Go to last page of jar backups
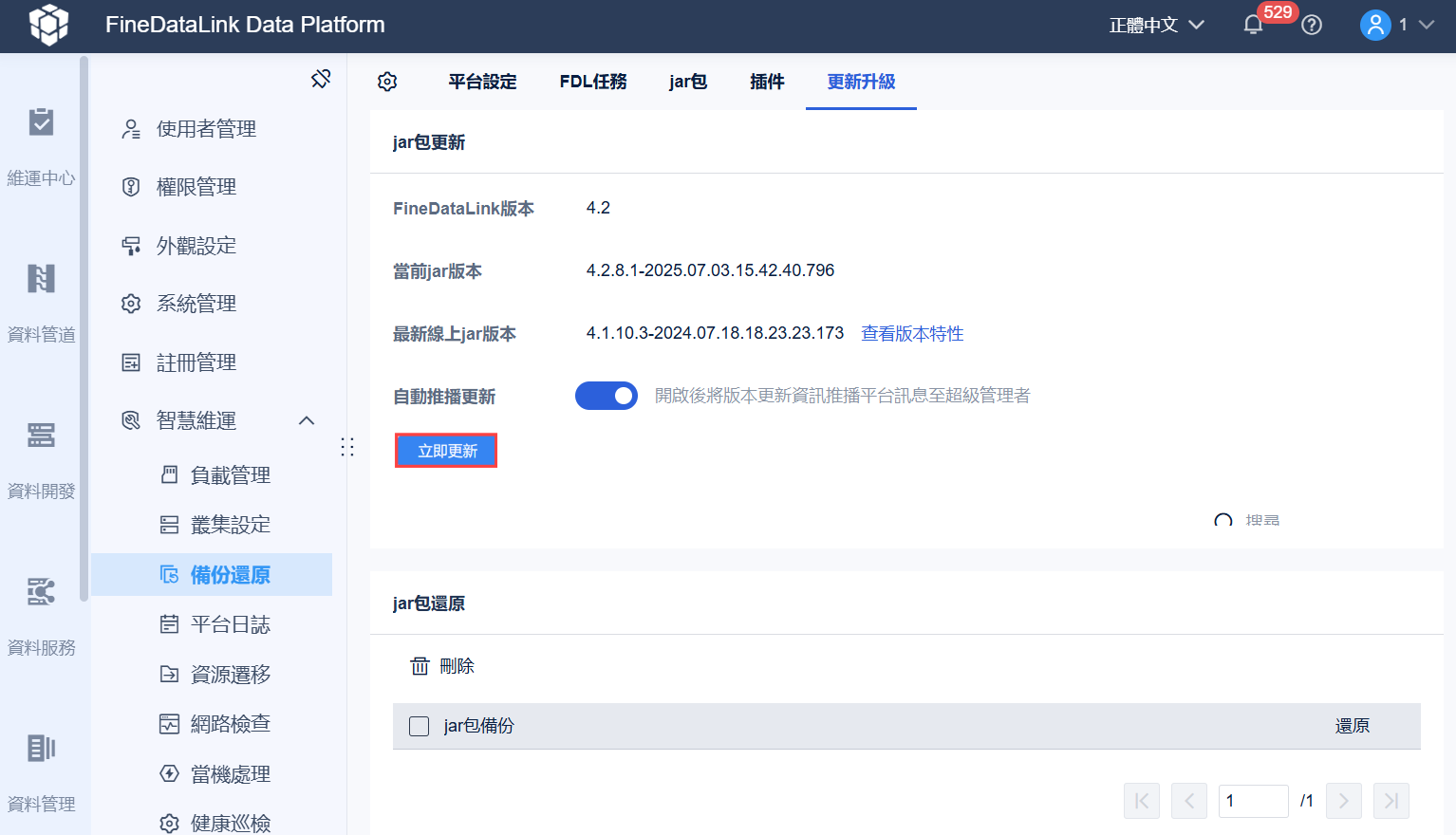Viewport: 1456px width, 835px height. [1391, 801]
